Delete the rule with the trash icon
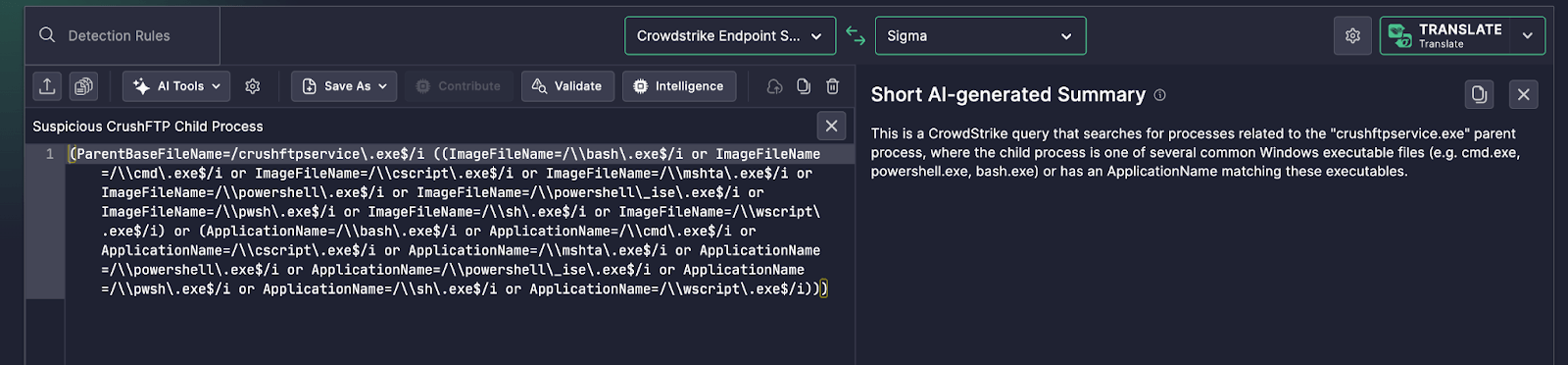 point(833,86)
